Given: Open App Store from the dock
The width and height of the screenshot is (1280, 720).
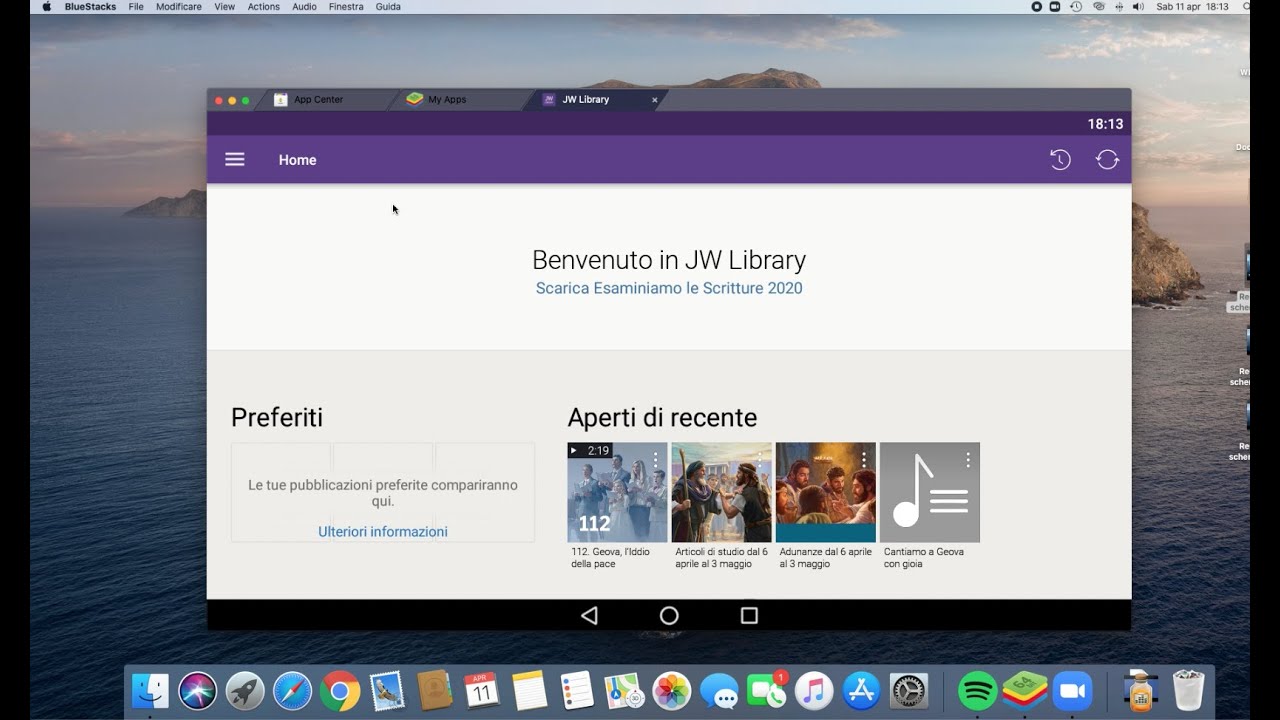Looking at the screenshot, I should point(861,691).
